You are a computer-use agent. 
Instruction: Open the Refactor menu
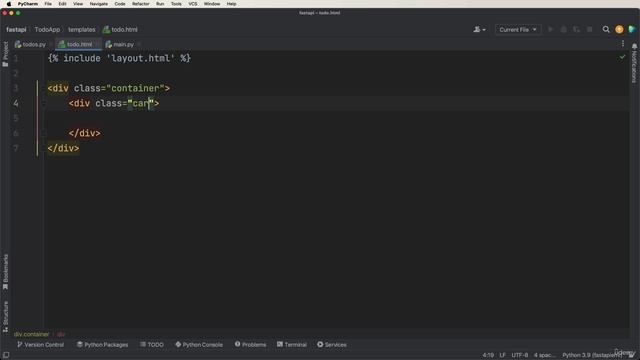(x=141, y=4)
